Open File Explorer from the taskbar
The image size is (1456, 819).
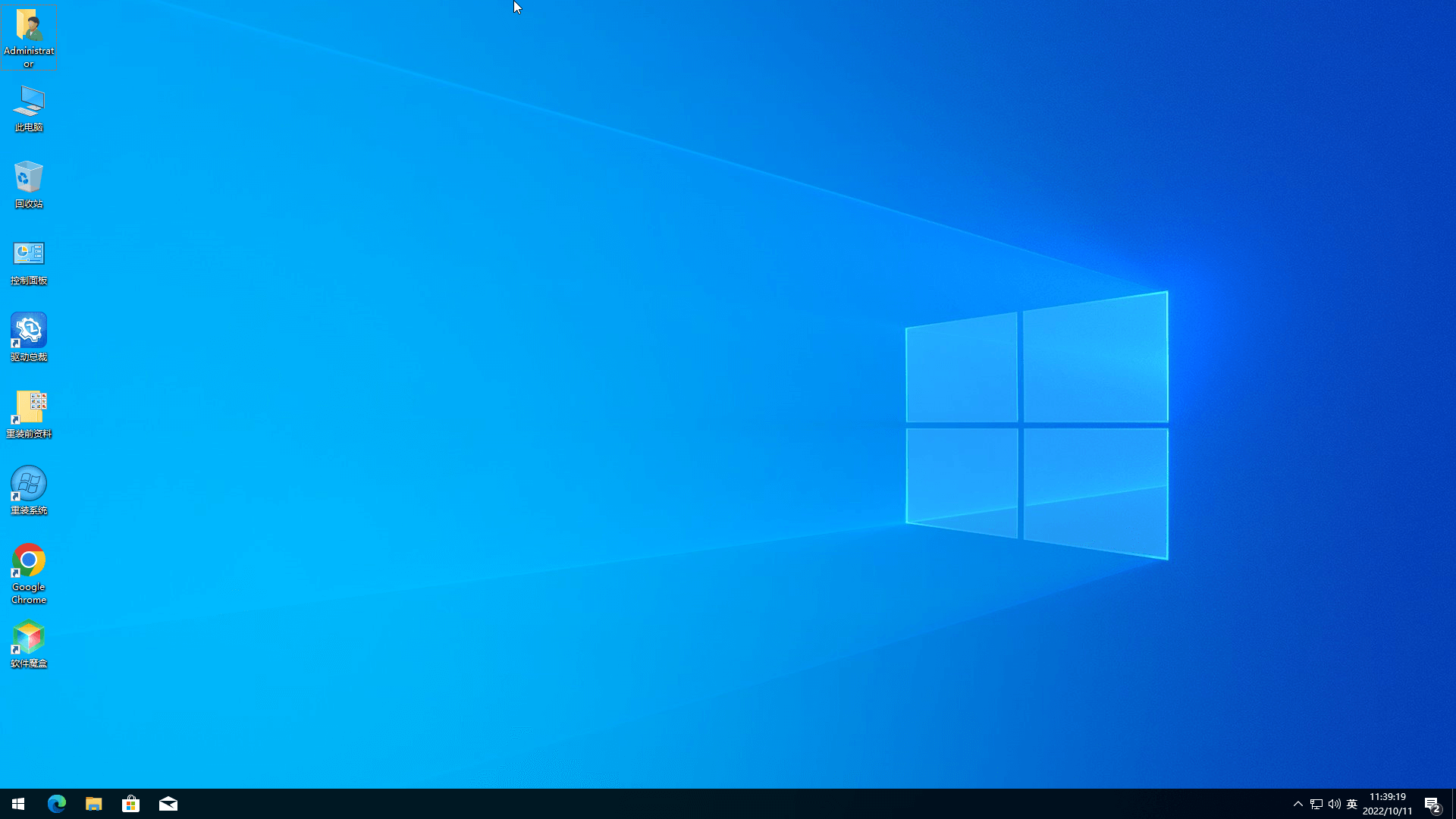click(x=93, y=804)
